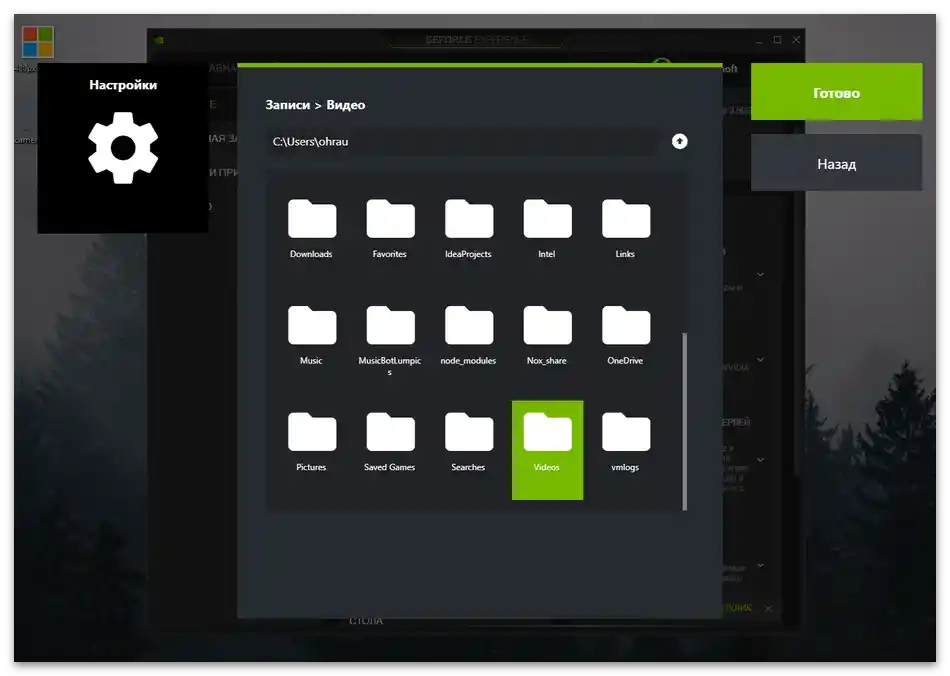
Task: Click the Готово button
Action: (x=836, y=92)
